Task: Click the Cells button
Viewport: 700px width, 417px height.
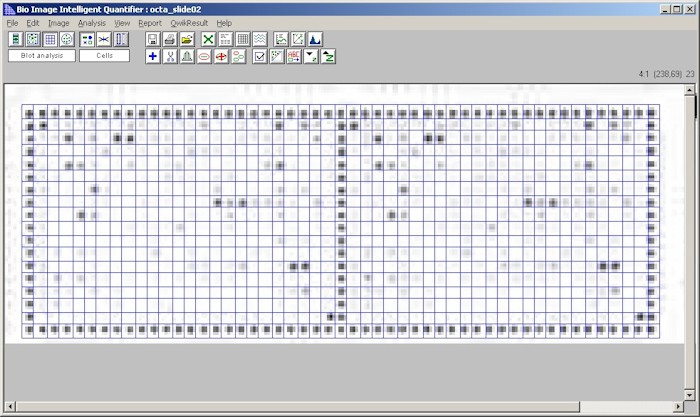Action: [x=104, y=56]
